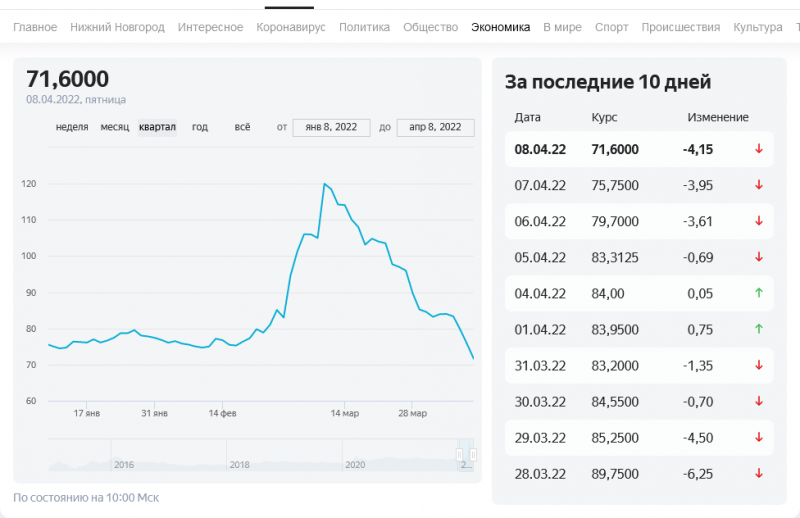
Task: Click the red down arrow for 06.04.22
Action: (x=759, y=221)
